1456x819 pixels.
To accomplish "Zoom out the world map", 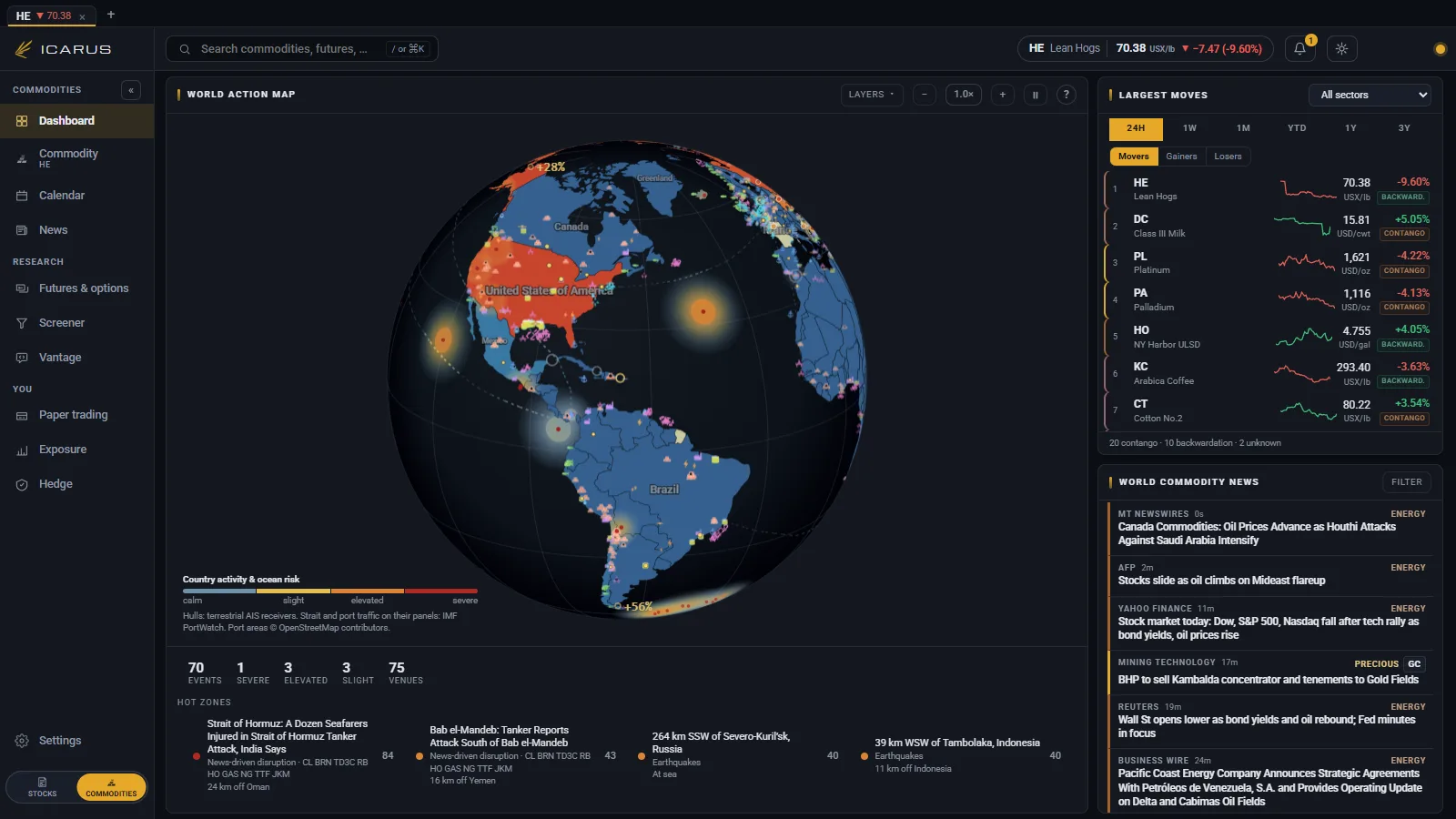I will click(x=924, y=95).
